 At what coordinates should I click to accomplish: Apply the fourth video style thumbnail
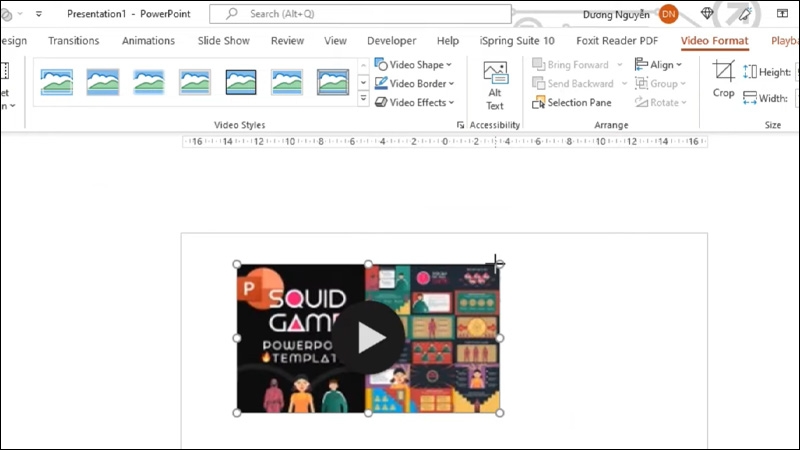pos(194,82)
